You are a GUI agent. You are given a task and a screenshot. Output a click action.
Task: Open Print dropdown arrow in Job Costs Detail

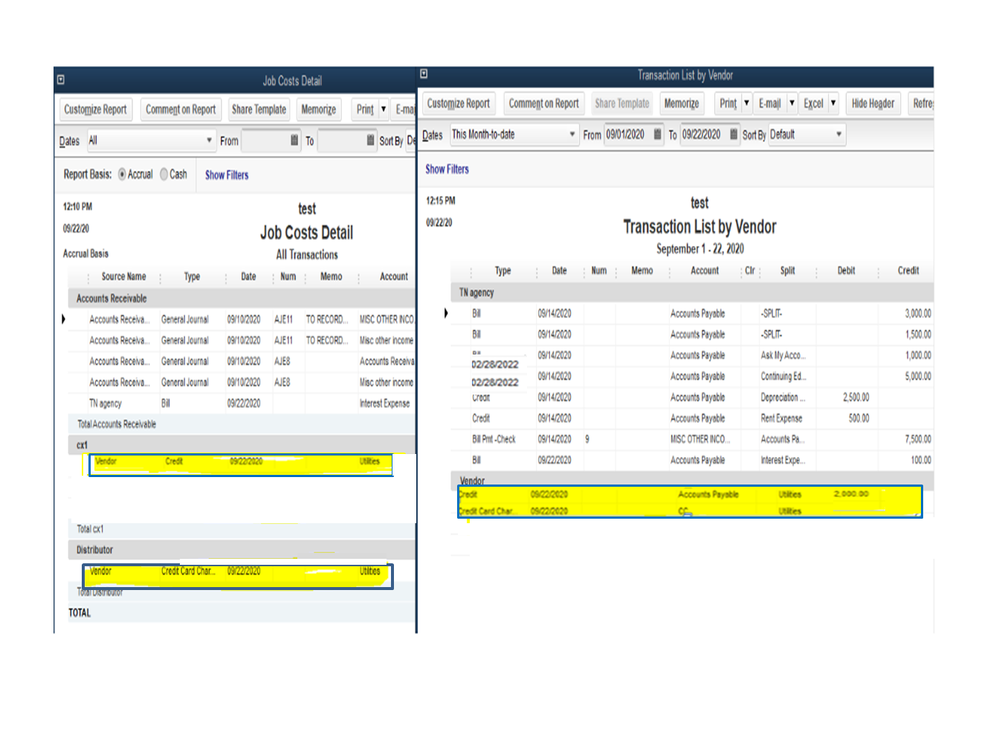point(384,110)
